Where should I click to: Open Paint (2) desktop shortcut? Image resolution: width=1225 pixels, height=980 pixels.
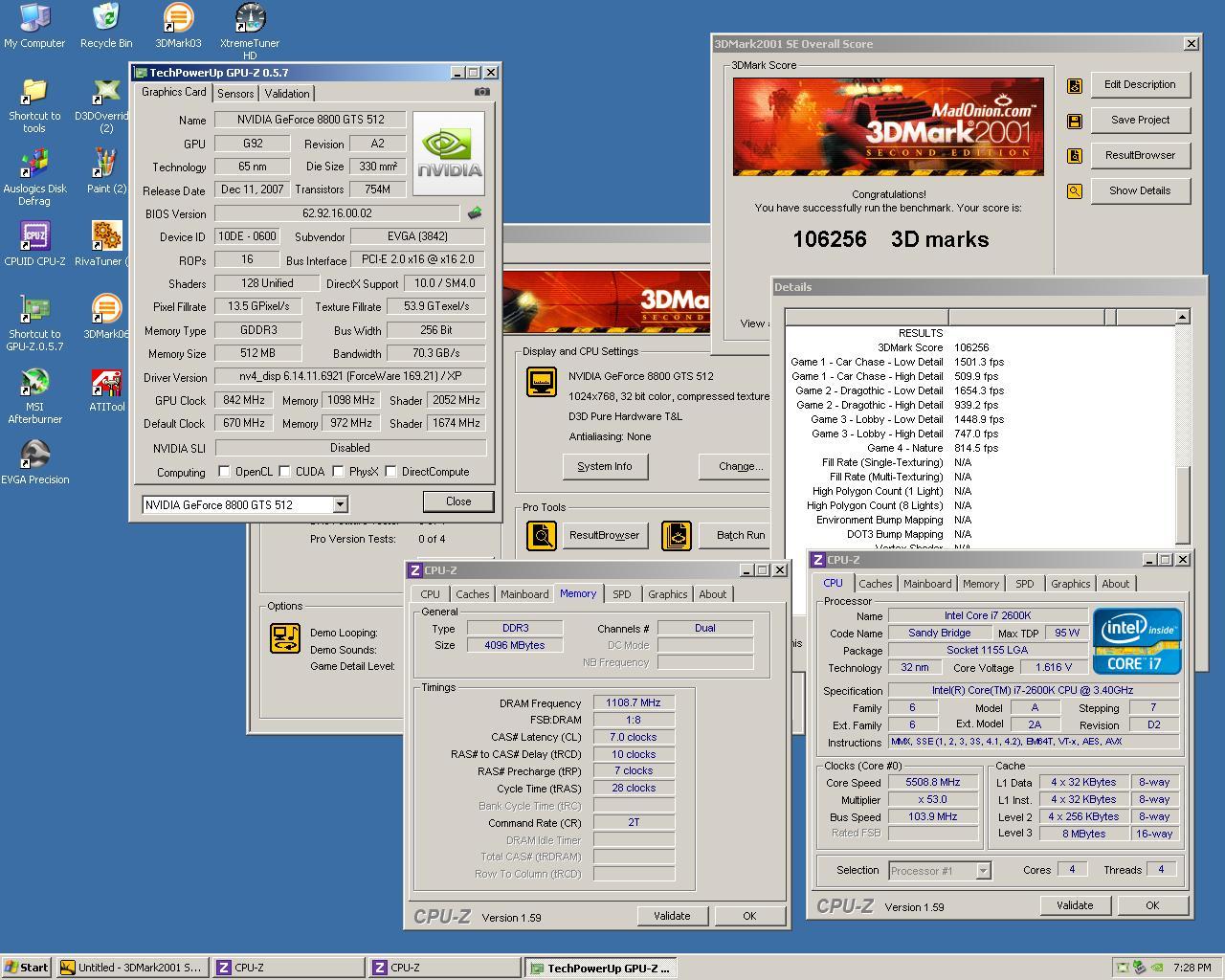coord(106,170)
